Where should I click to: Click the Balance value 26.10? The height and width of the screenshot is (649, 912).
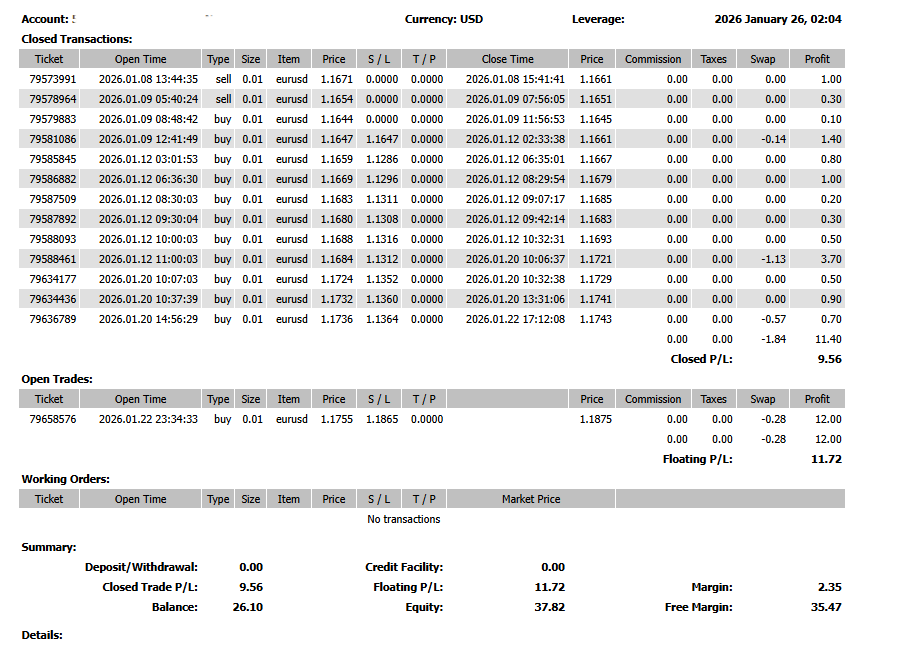tap(248, 607)
